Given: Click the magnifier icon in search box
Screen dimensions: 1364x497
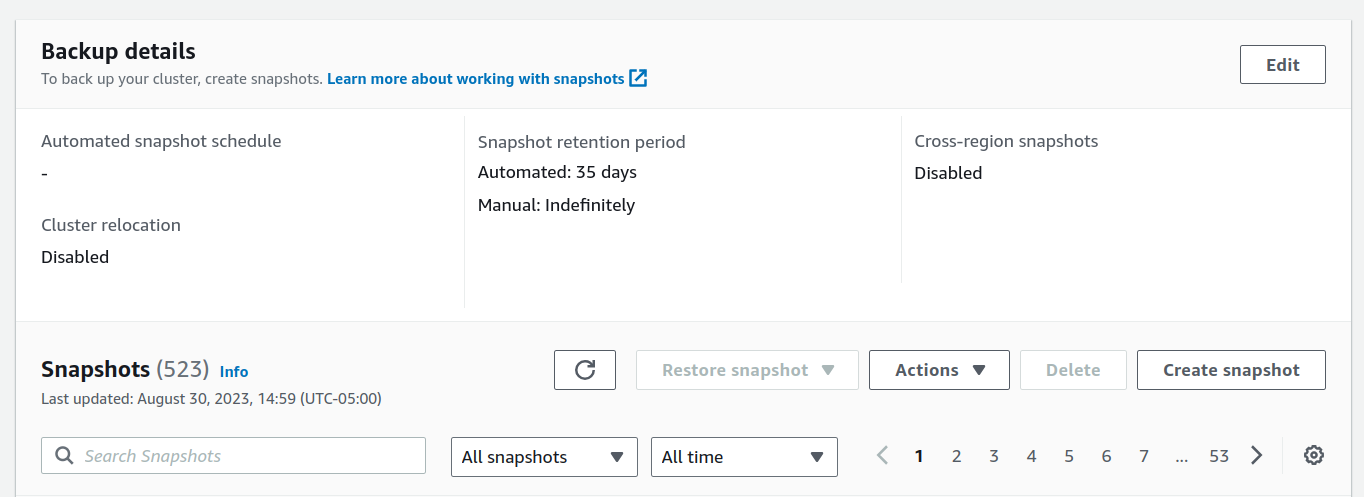Looking at the screenshot, I should click(64, 456).
